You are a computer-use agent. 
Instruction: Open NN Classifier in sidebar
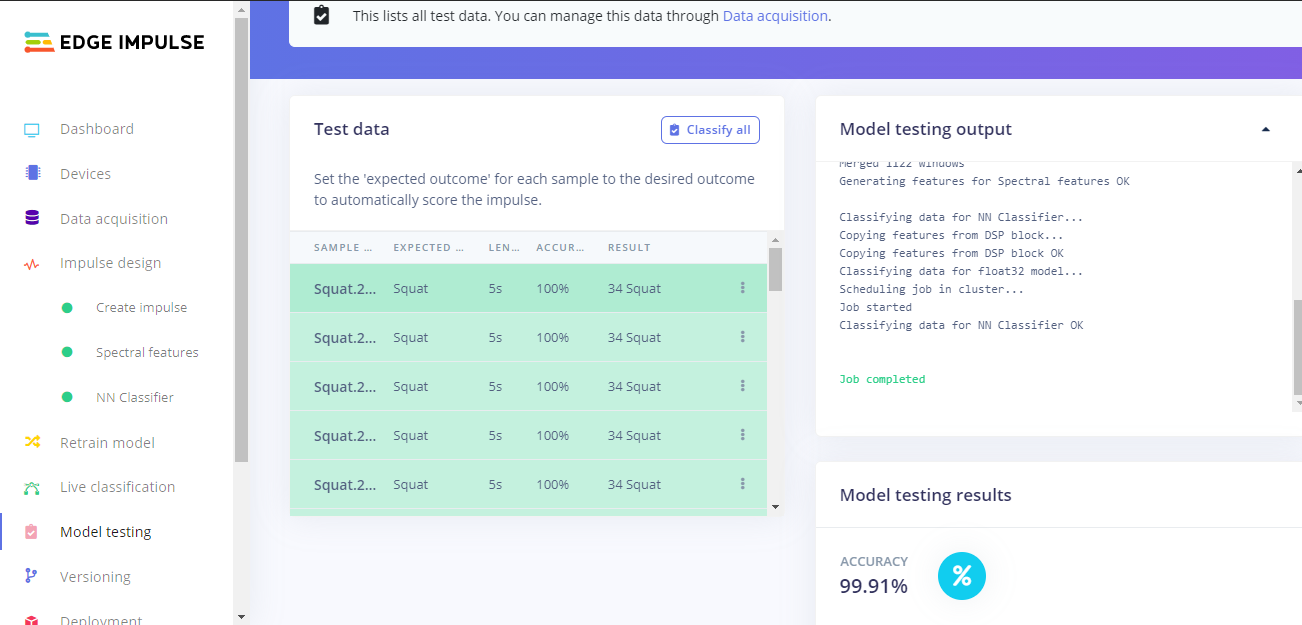(x=134, y=397)
